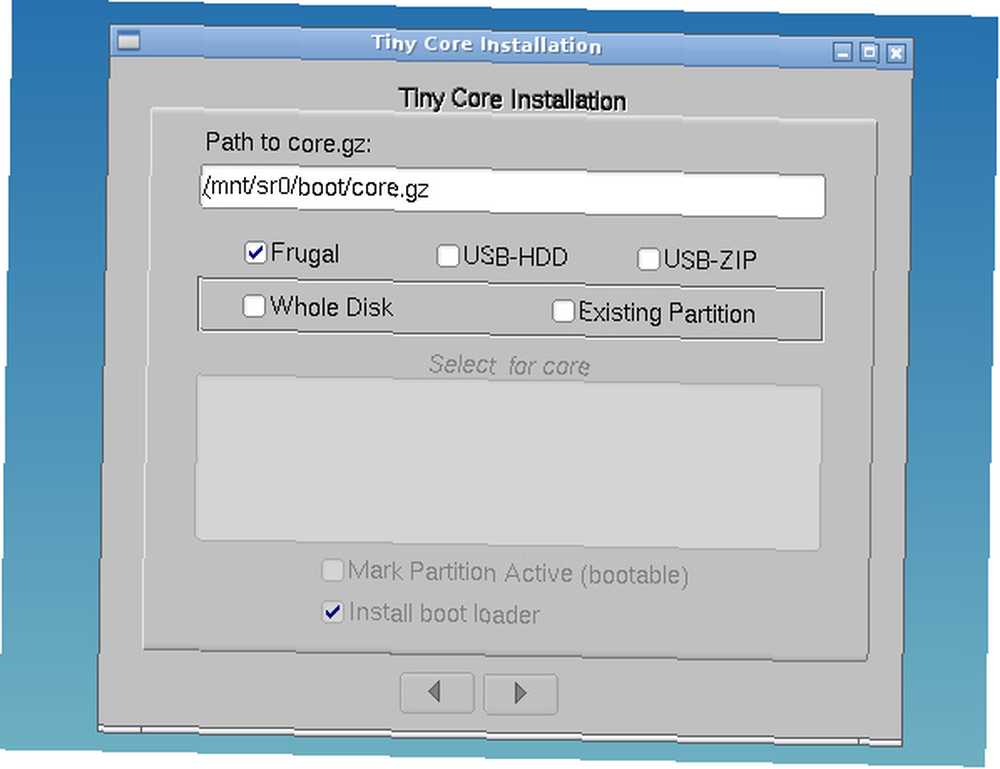
Task: Uncheck the Frugal checkbox
Action: point(255,253)
